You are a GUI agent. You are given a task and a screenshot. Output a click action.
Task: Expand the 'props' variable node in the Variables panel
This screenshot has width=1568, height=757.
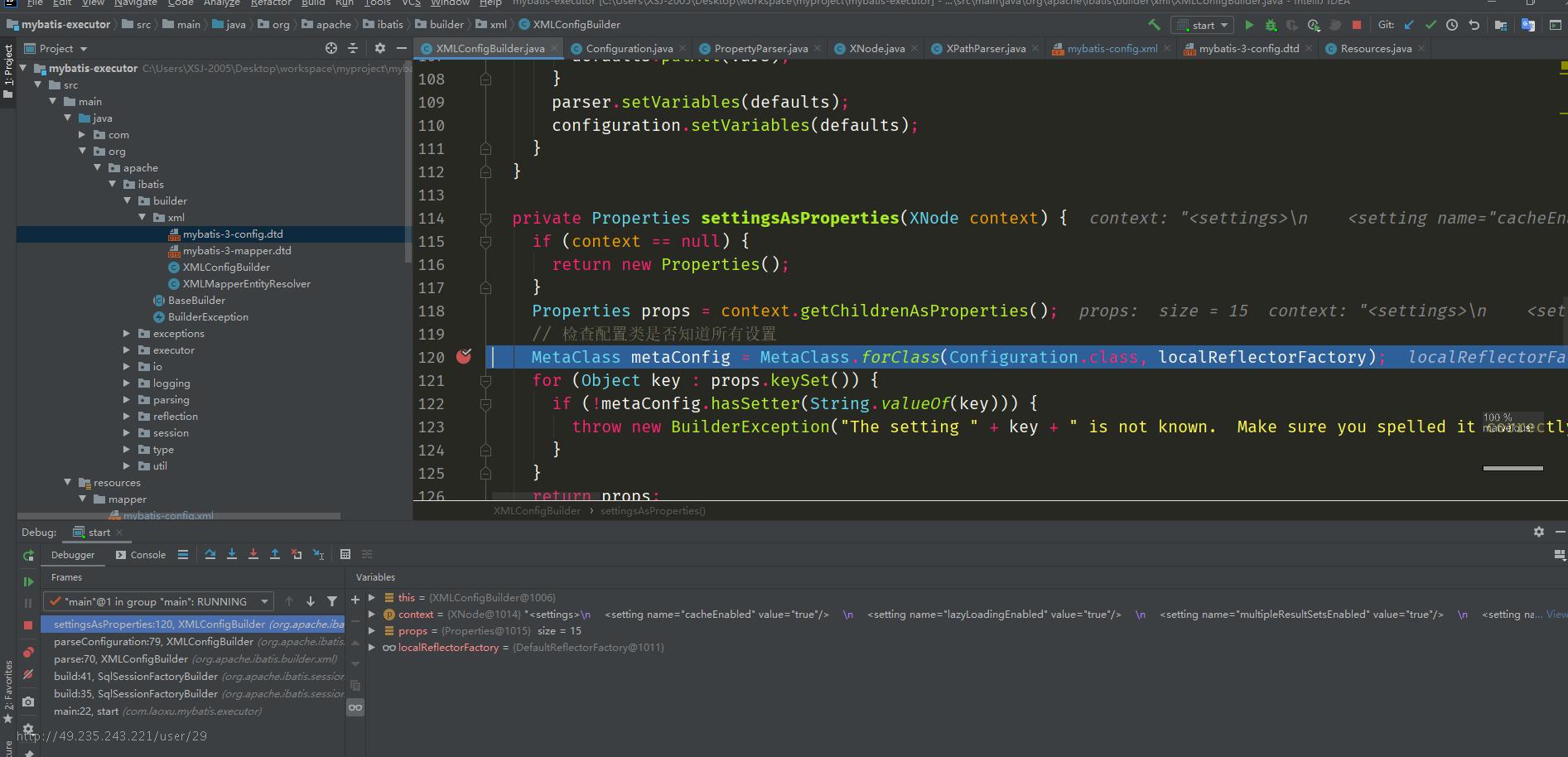click(372, 630)
